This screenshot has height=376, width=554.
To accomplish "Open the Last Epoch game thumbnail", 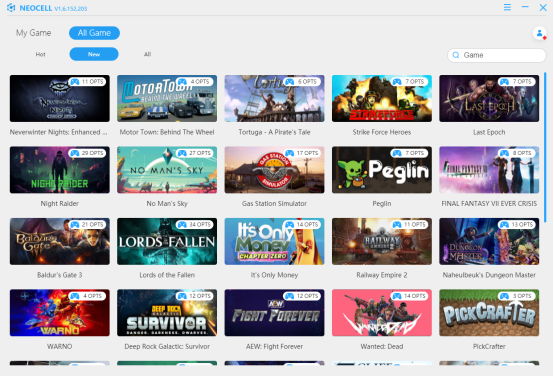I will pos(489,98).
